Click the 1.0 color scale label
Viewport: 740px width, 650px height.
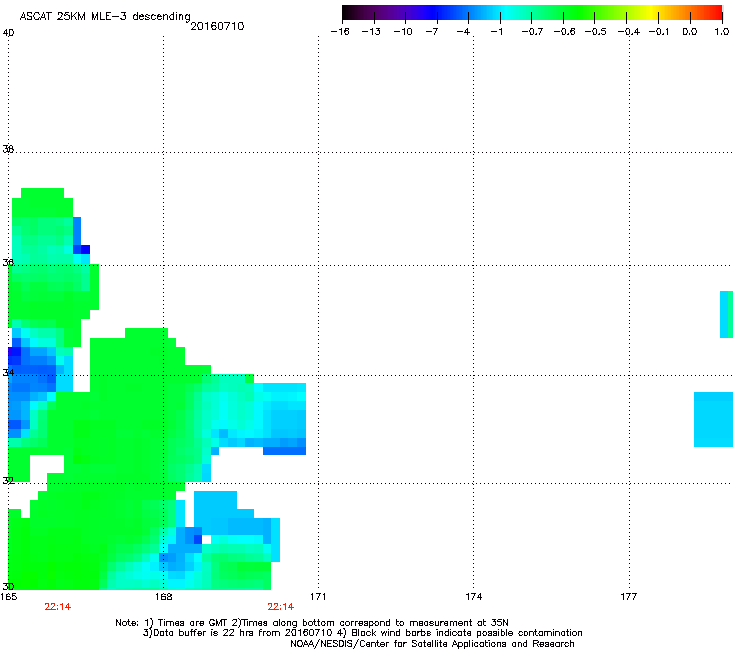coord(722,32)
